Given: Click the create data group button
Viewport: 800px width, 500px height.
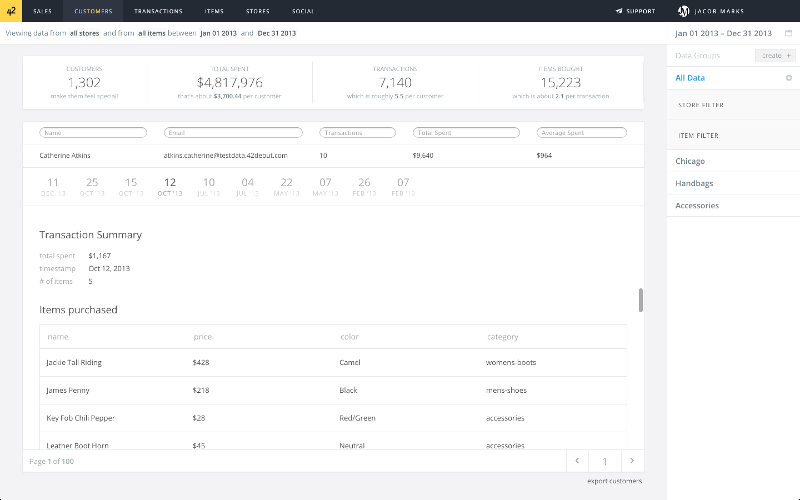Looking at the screenshot, I should pyautogui.click(x=775, y=56).
